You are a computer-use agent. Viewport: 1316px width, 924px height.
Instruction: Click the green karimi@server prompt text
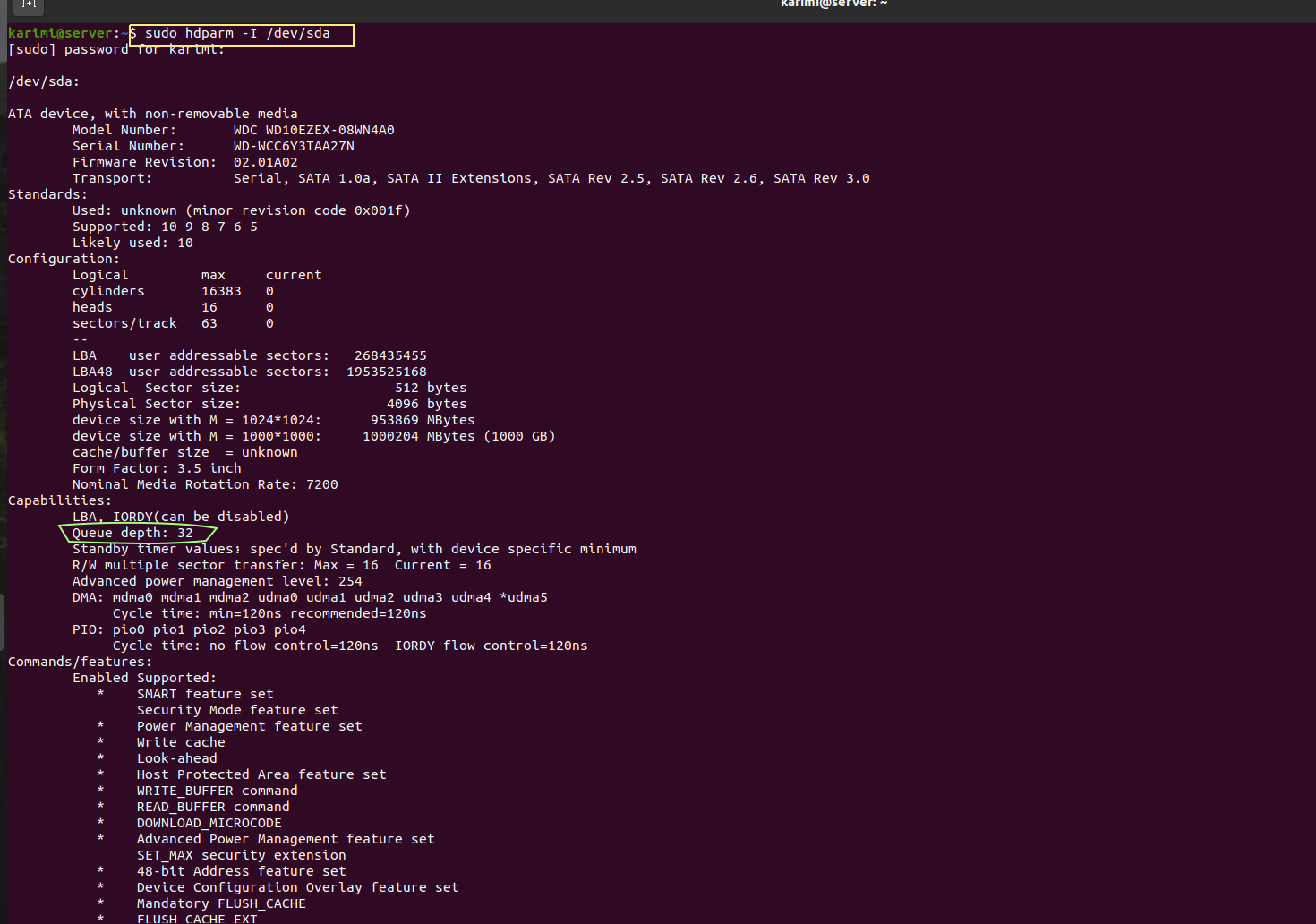[x=60, y=34]
